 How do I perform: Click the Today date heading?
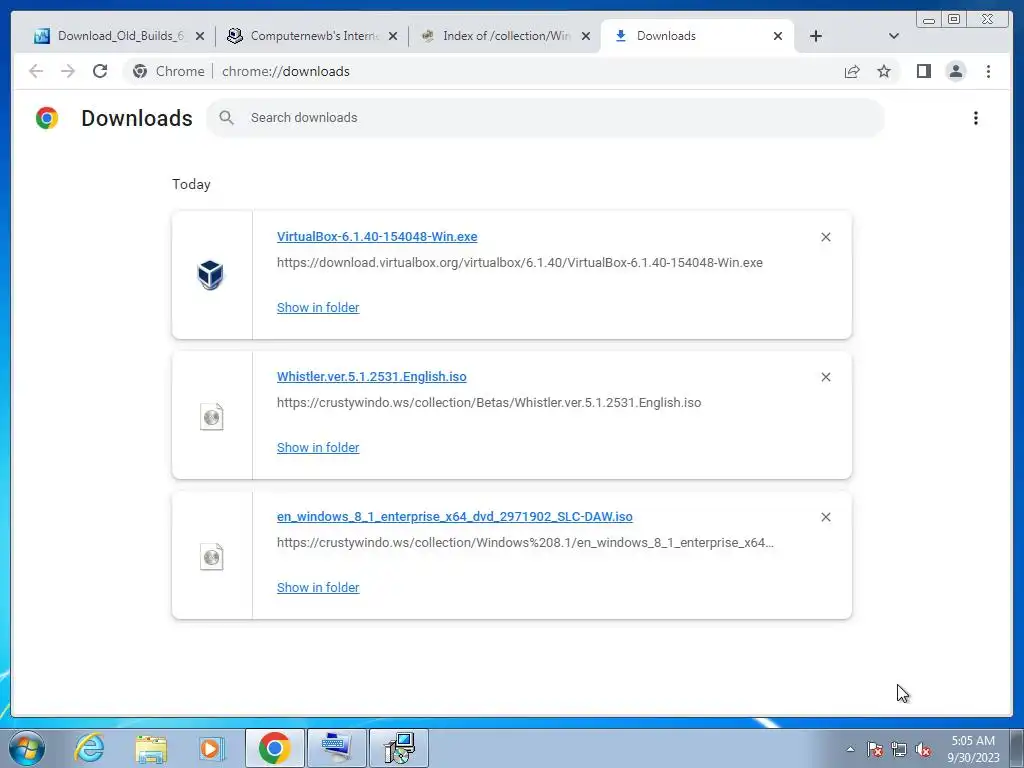click(191, 184)
